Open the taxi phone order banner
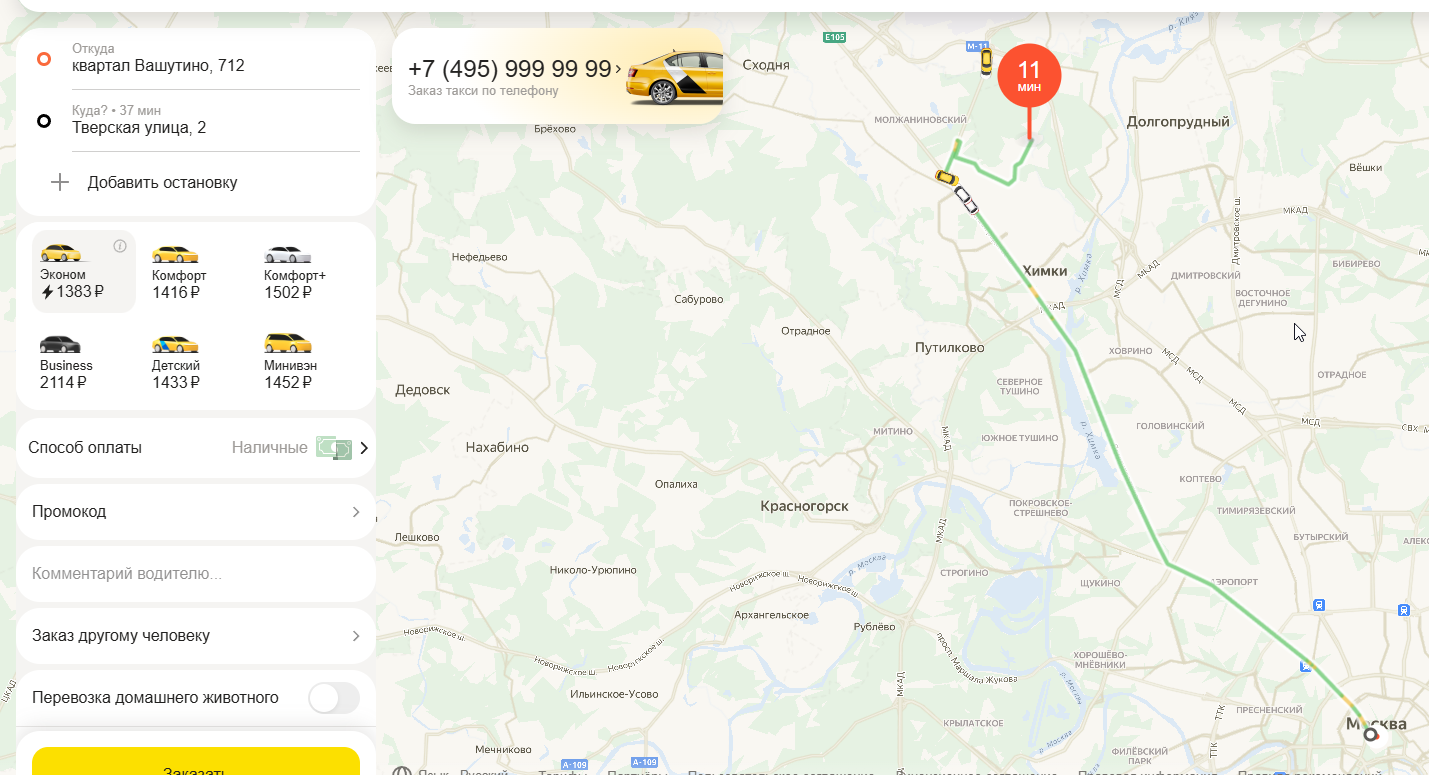1429x775 pixels. pos(558,76)
